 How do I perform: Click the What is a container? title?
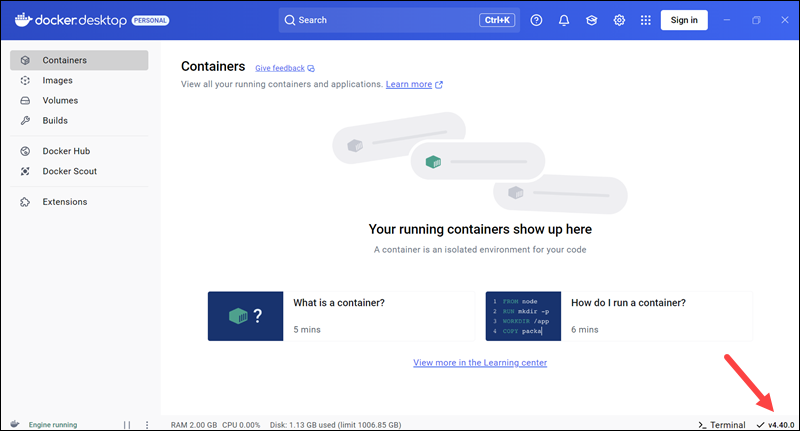tap(339, 303)
